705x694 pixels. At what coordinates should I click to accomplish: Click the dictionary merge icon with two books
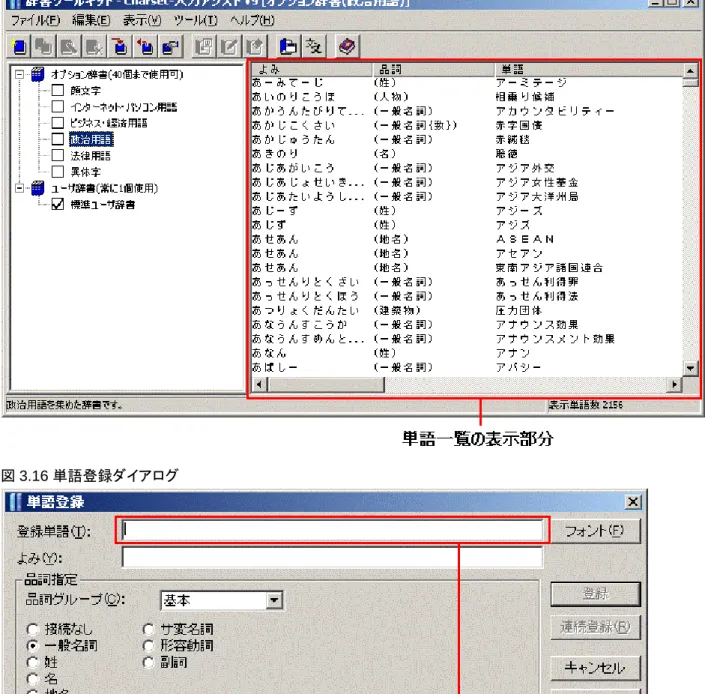click(170, 46)
